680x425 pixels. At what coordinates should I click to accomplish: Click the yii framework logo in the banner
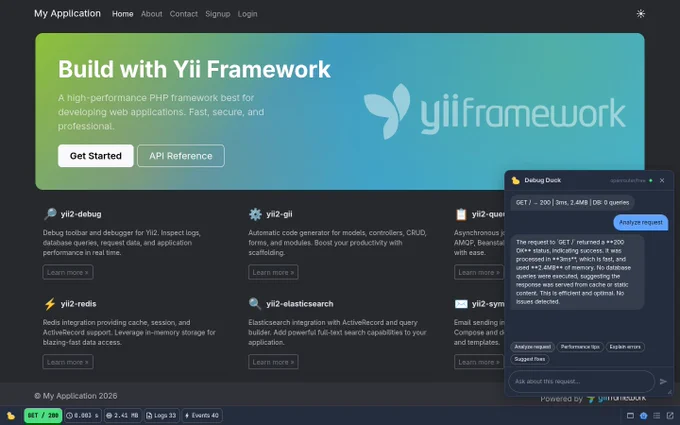tap(494, 111)
